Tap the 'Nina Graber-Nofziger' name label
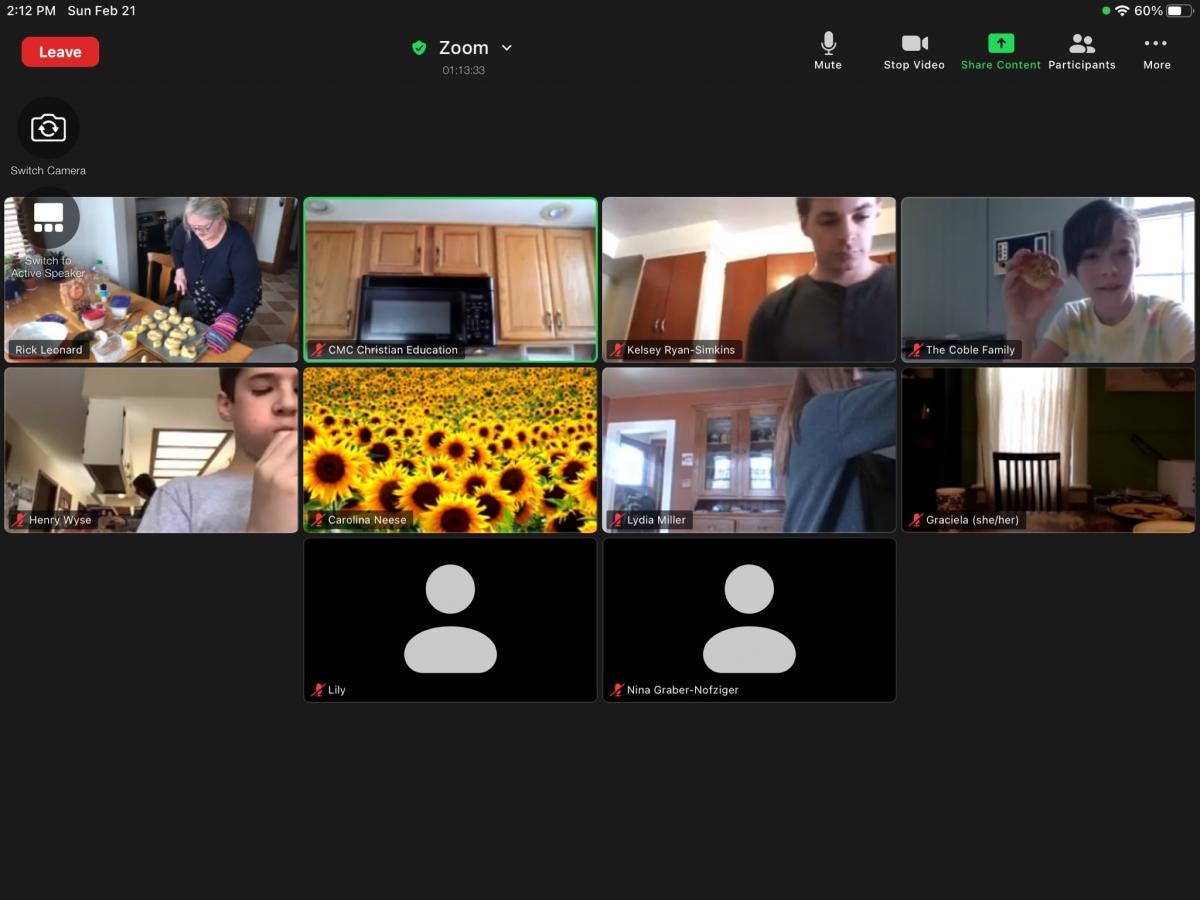 (x=683, y=690)
